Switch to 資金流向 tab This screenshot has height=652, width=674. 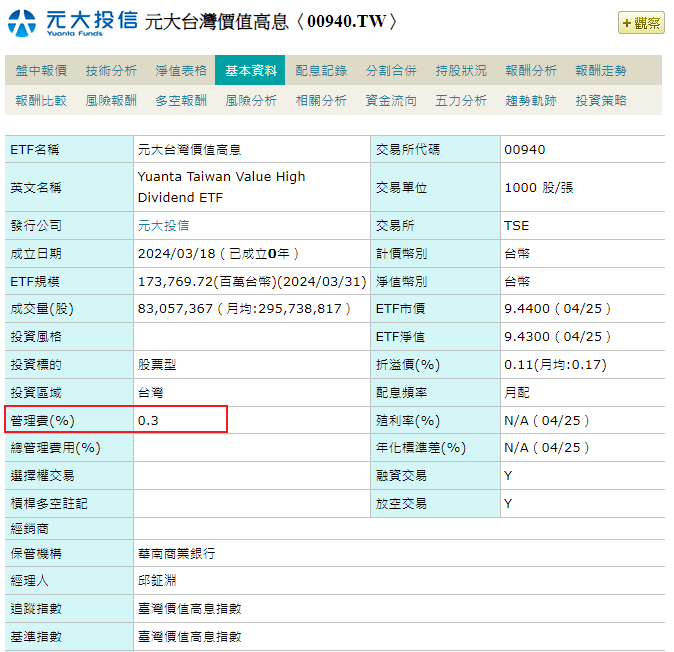391,100
